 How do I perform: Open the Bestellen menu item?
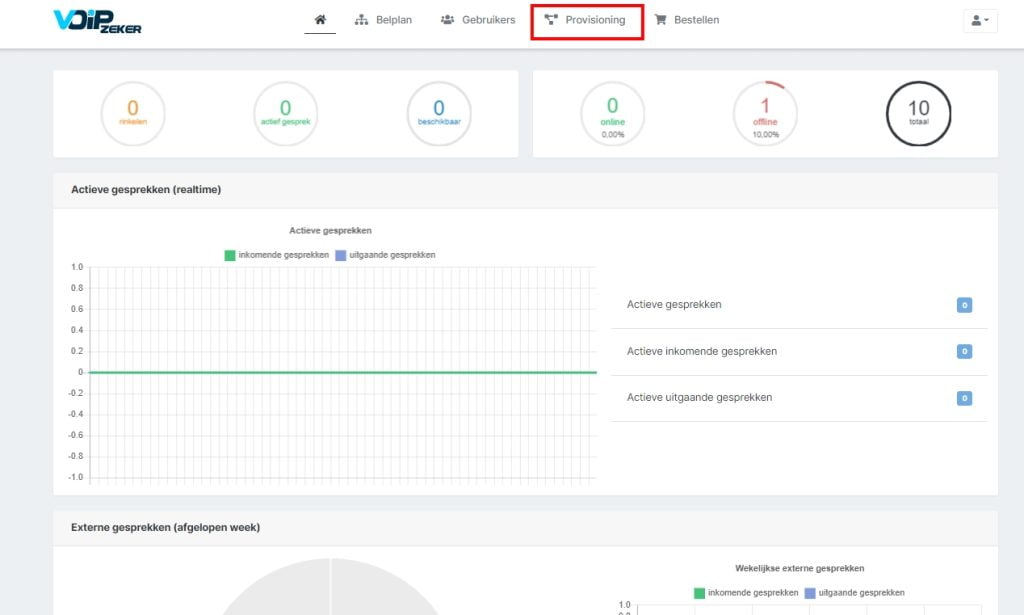pyautogui.click(x=687, y=20)
